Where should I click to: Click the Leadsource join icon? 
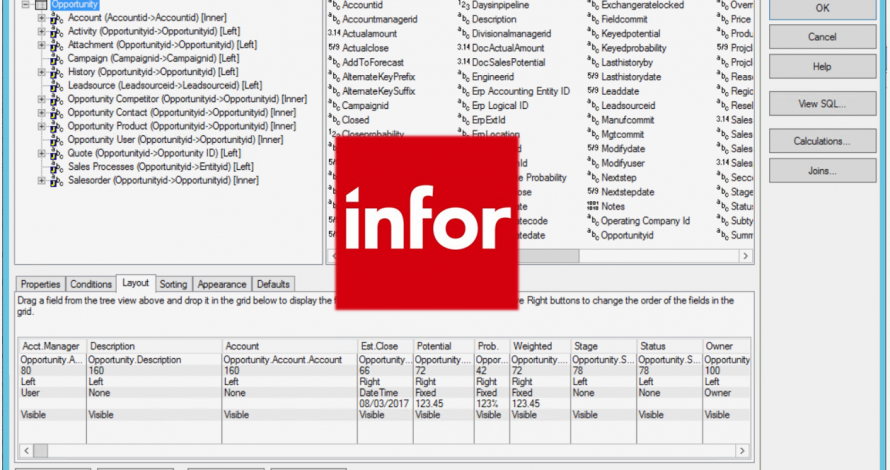56,86
